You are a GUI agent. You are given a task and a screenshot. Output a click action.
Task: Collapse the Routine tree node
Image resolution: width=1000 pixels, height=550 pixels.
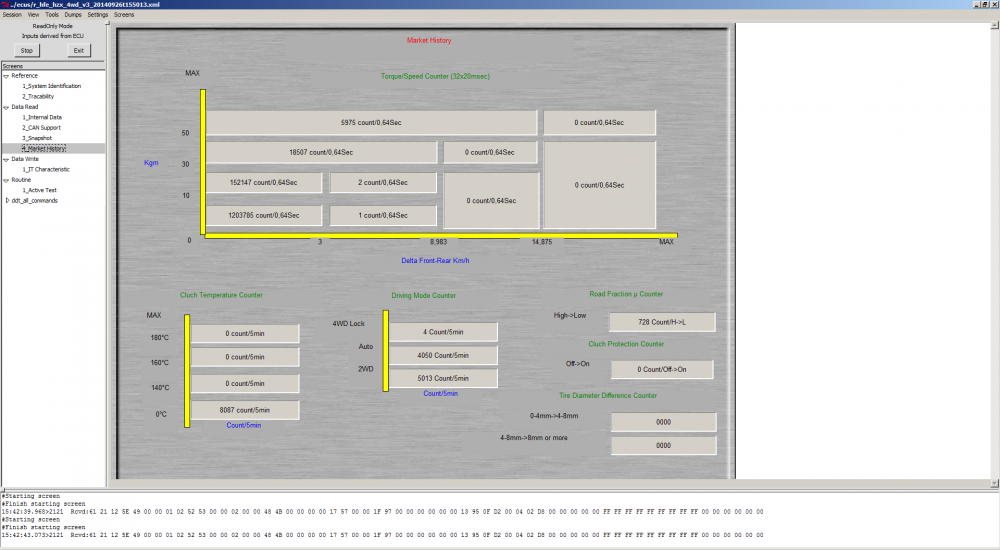click(x=6, y=181)
